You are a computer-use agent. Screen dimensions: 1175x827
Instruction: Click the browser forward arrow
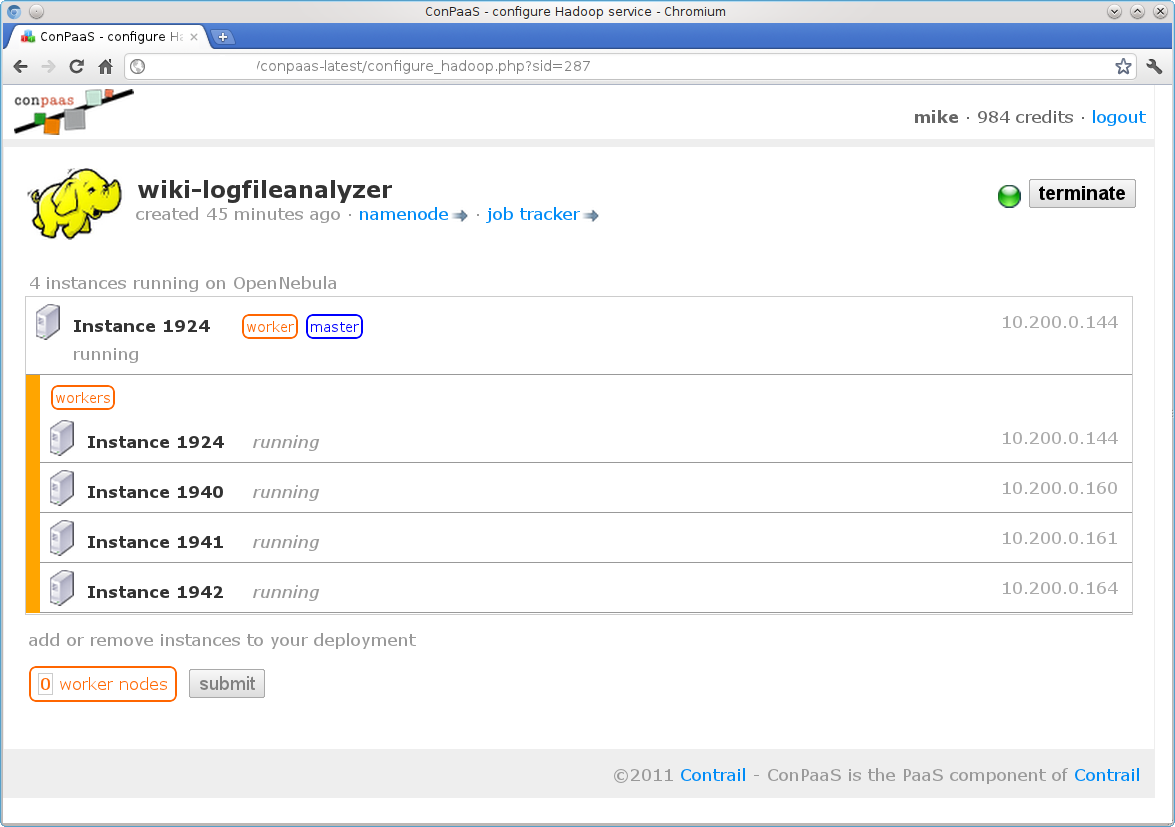pyautogui.click(x=48, y=67)
